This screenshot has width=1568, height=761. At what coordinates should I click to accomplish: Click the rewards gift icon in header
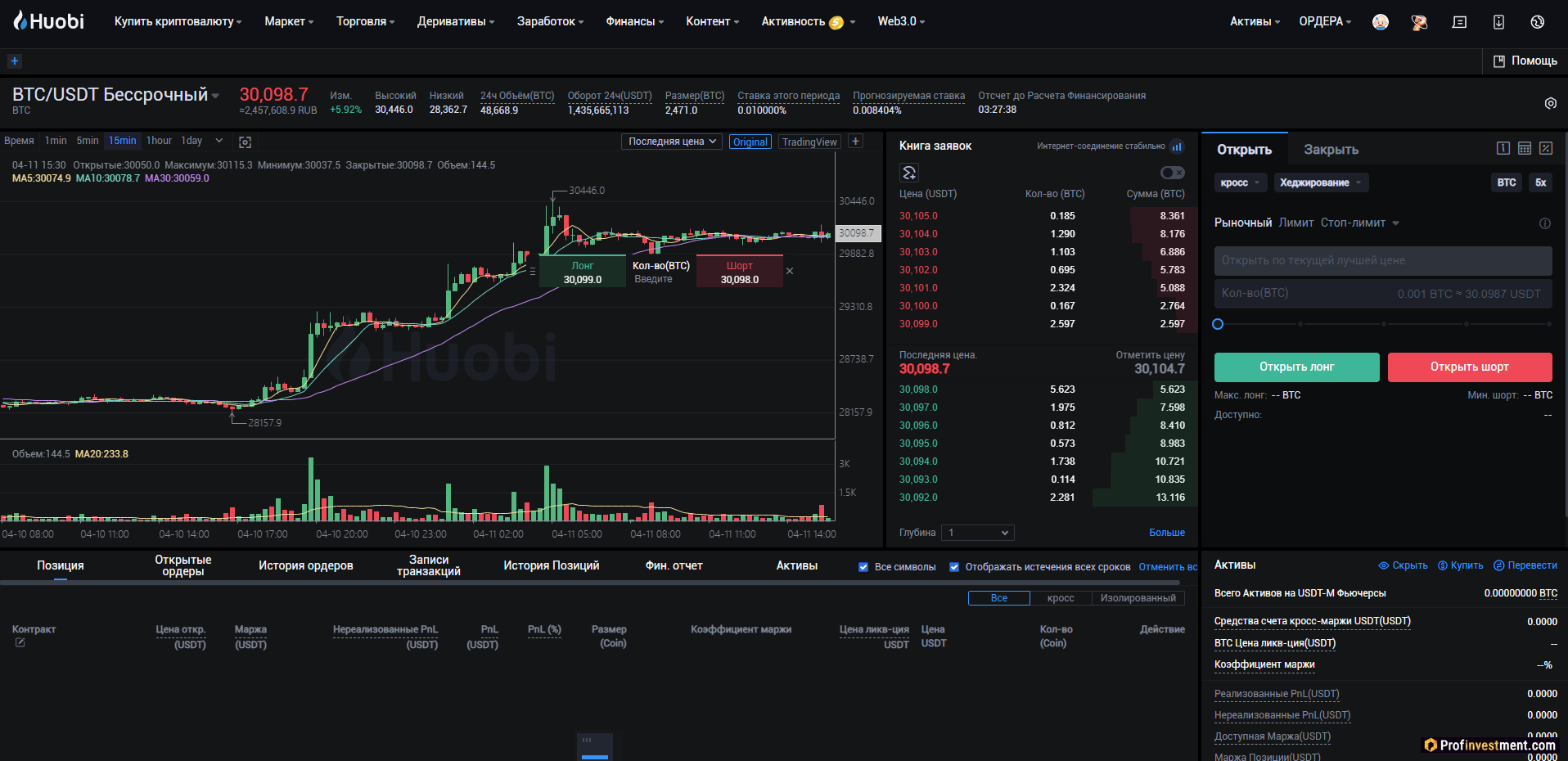pyautogui.click(x=1419, y=22)
